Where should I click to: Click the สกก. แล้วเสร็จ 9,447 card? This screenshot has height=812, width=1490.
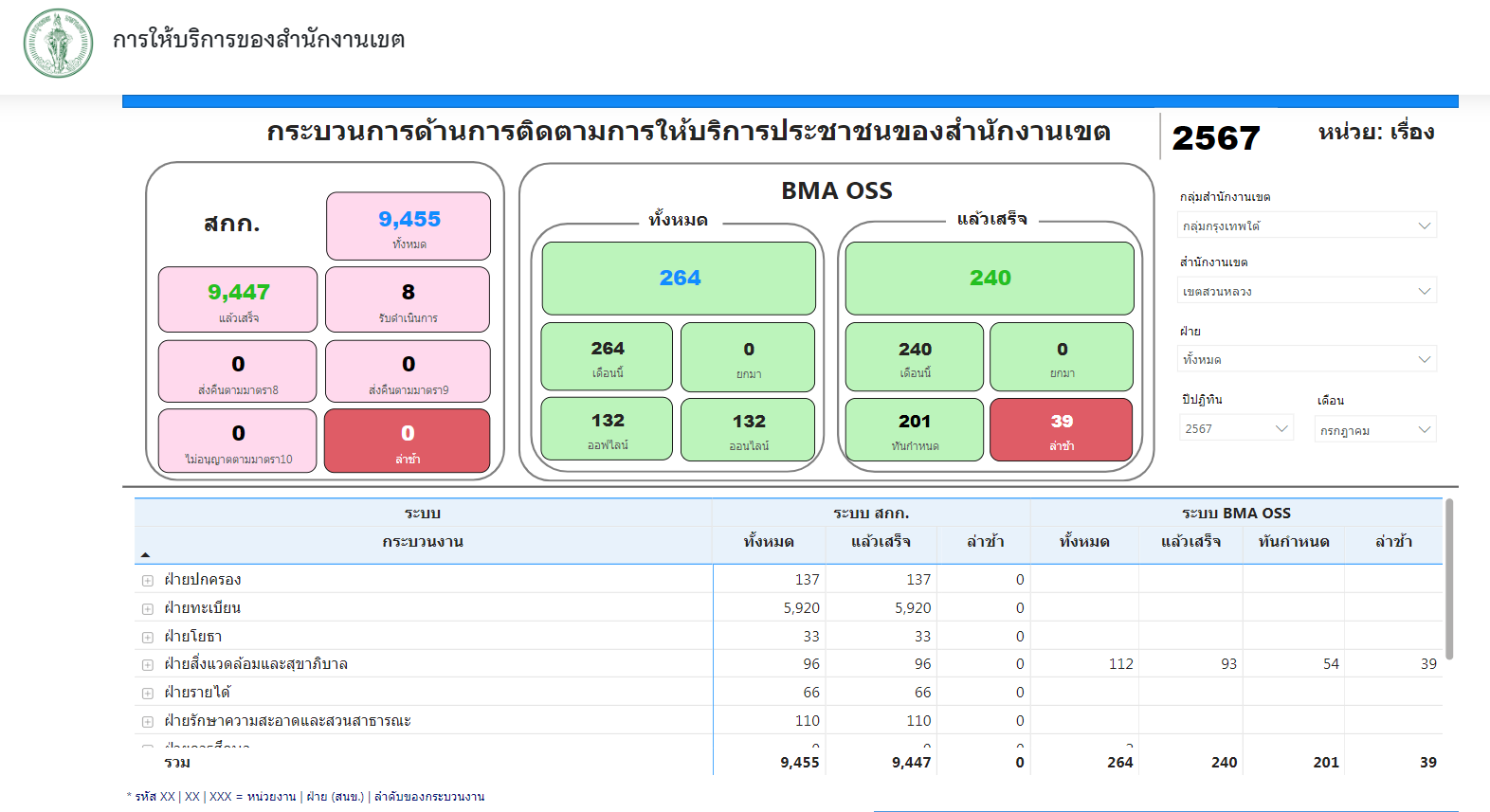[x=238, y=299]
